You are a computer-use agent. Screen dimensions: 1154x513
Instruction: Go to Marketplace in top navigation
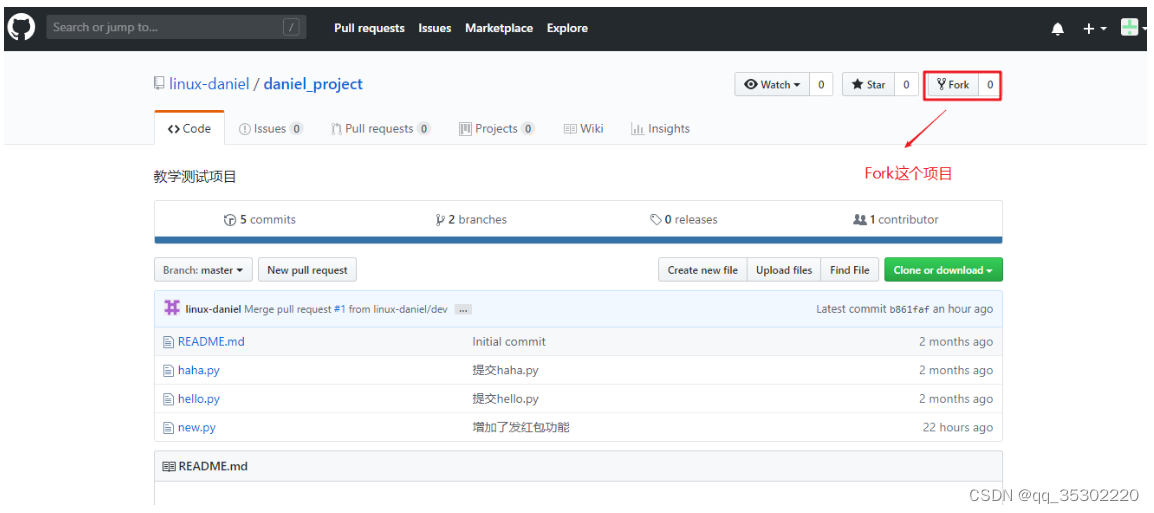[499, 28]
